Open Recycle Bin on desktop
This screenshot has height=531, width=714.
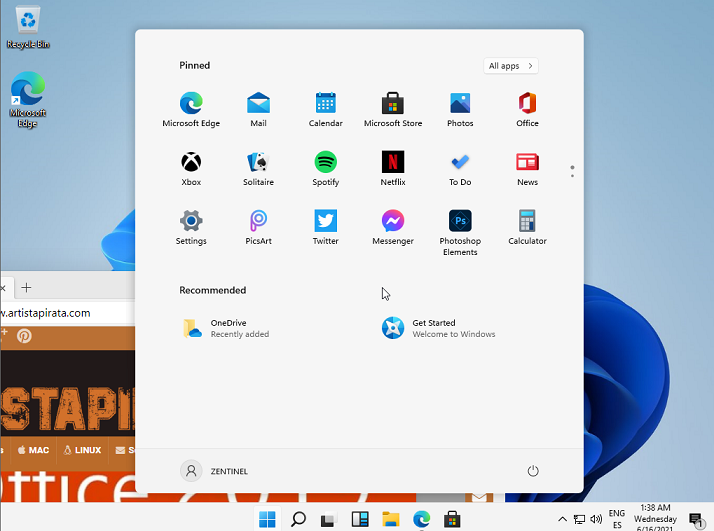(28, 26)
